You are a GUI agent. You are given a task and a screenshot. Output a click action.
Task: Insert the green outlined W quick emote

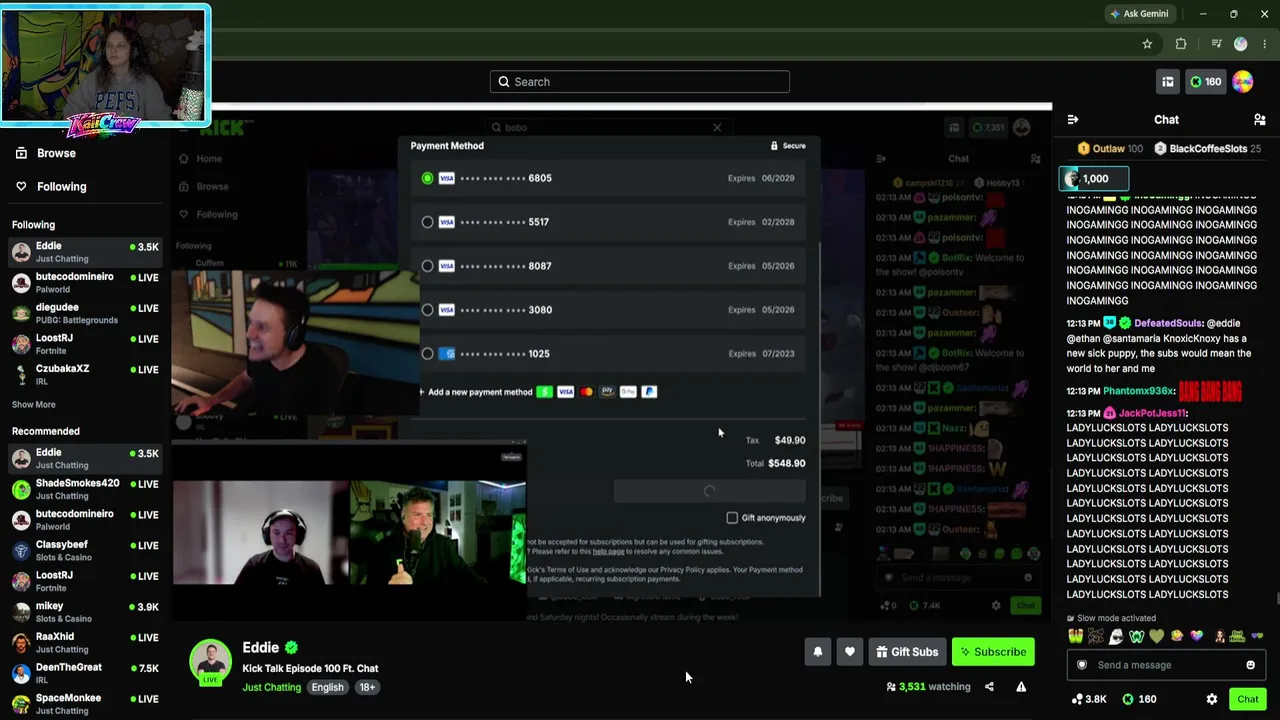click(1136, 636)
